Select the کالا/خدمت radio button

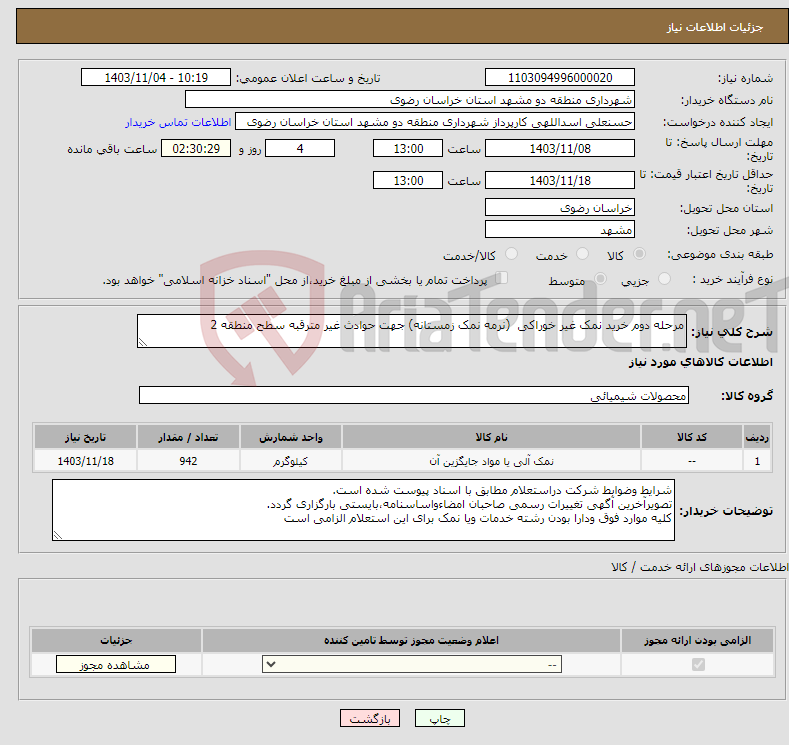(511, 254)
